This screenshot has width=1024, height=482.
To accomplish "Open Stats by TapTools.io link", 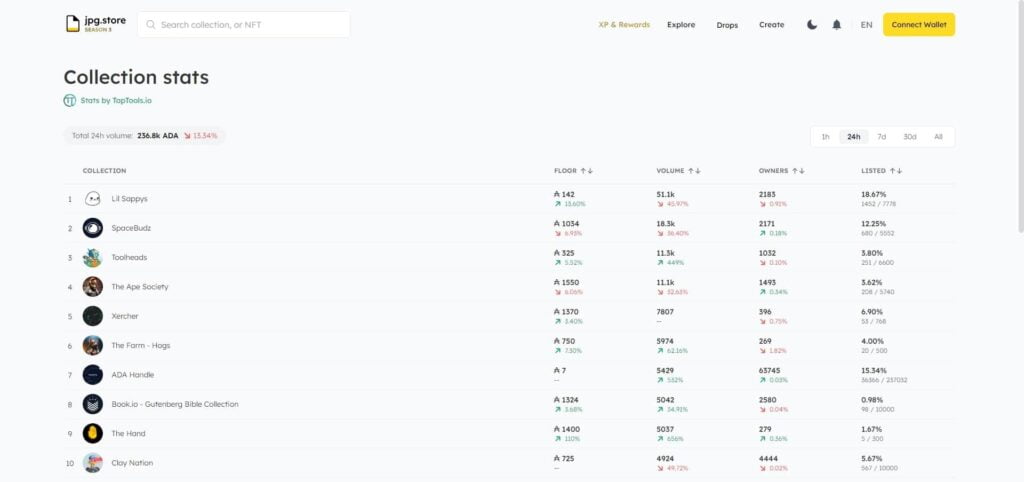I will point(116,101).
